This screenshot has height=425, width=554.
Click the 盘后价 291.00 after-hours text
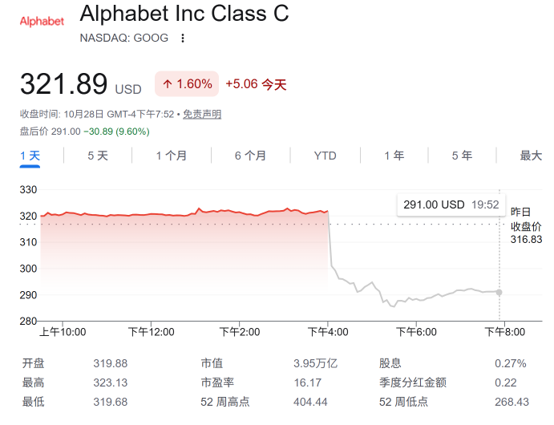click(x=50, y=132)
